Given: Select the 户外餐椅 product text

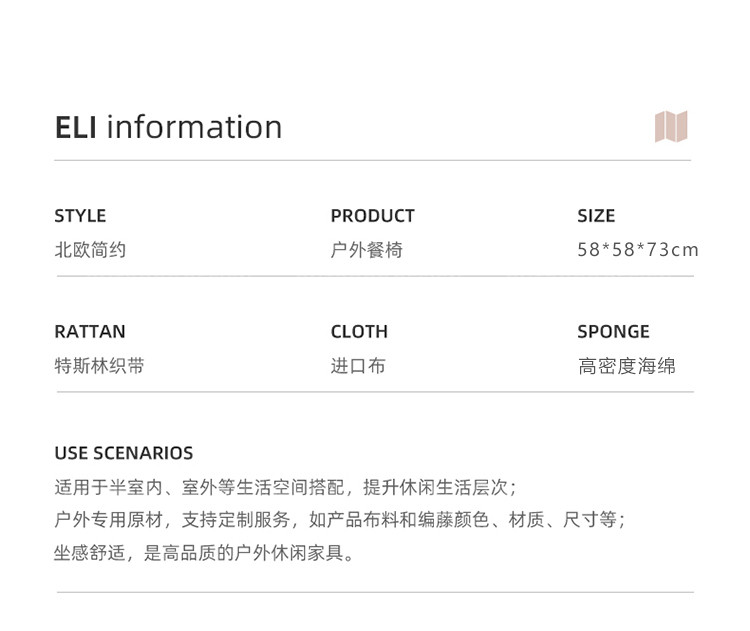Looking at the screenshot, I should coord(366,250).
